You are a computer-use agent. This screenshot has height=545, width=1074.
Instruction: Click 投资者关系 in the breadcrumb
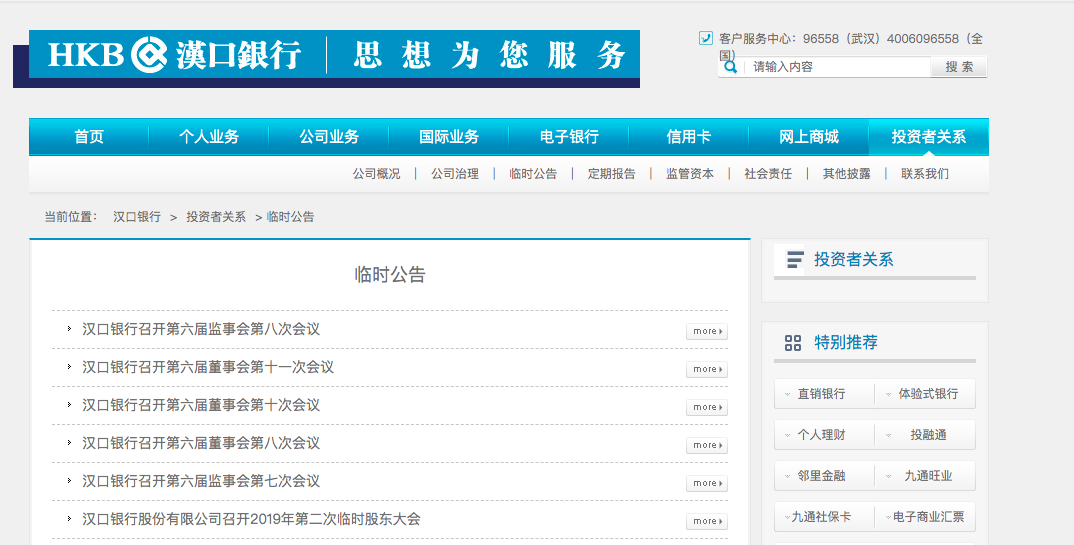(216, 217)
